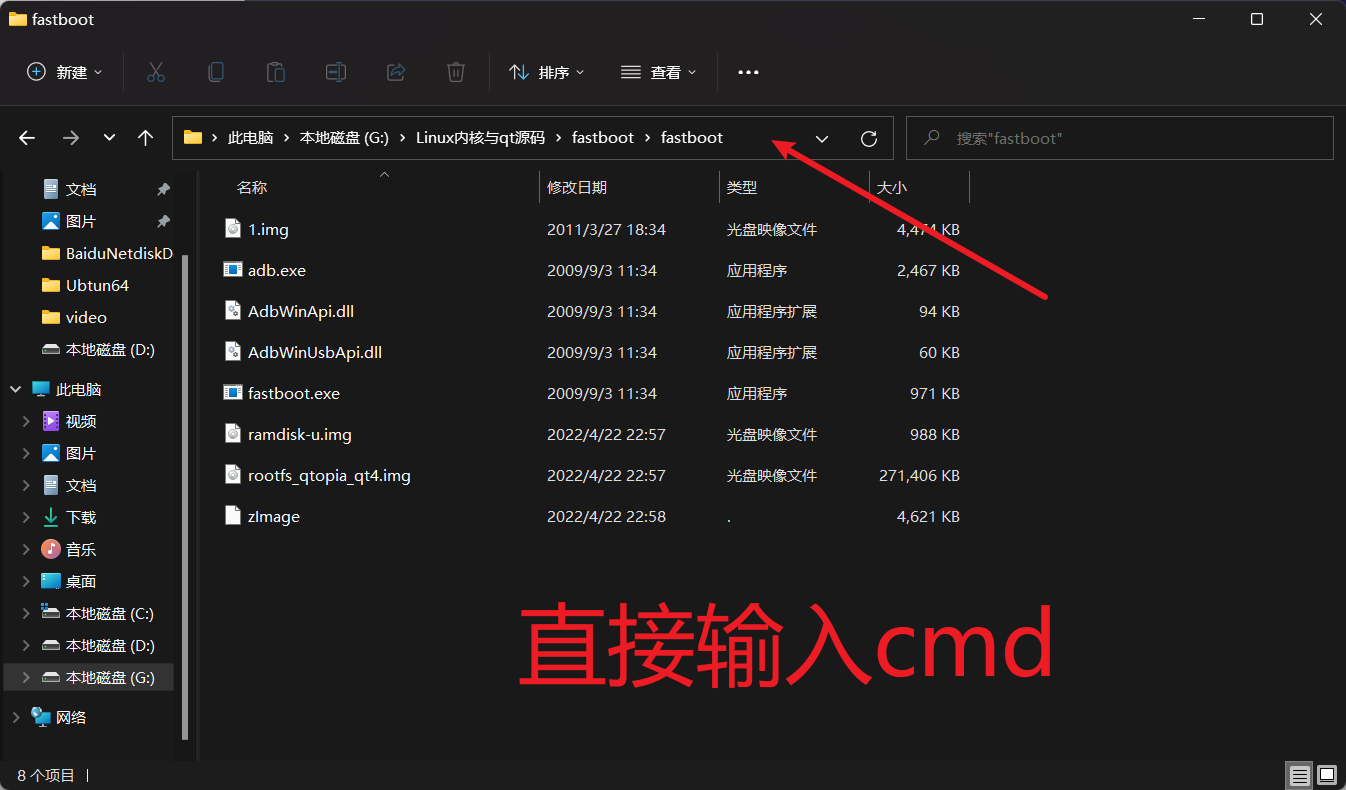This screenshot has width=1346, height=790.
Task: Select the 2,467 KB size cell
Action: coord(928,270)
